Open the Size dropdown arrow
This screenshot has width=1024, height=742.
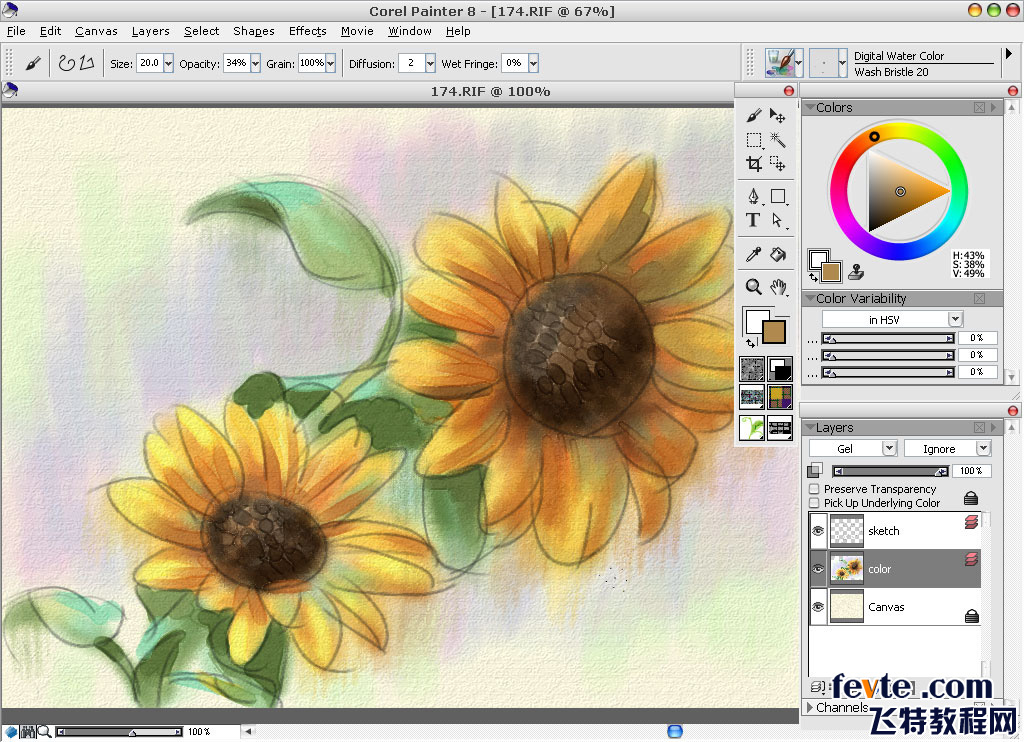pyautogui.click(x=168, y=63)
